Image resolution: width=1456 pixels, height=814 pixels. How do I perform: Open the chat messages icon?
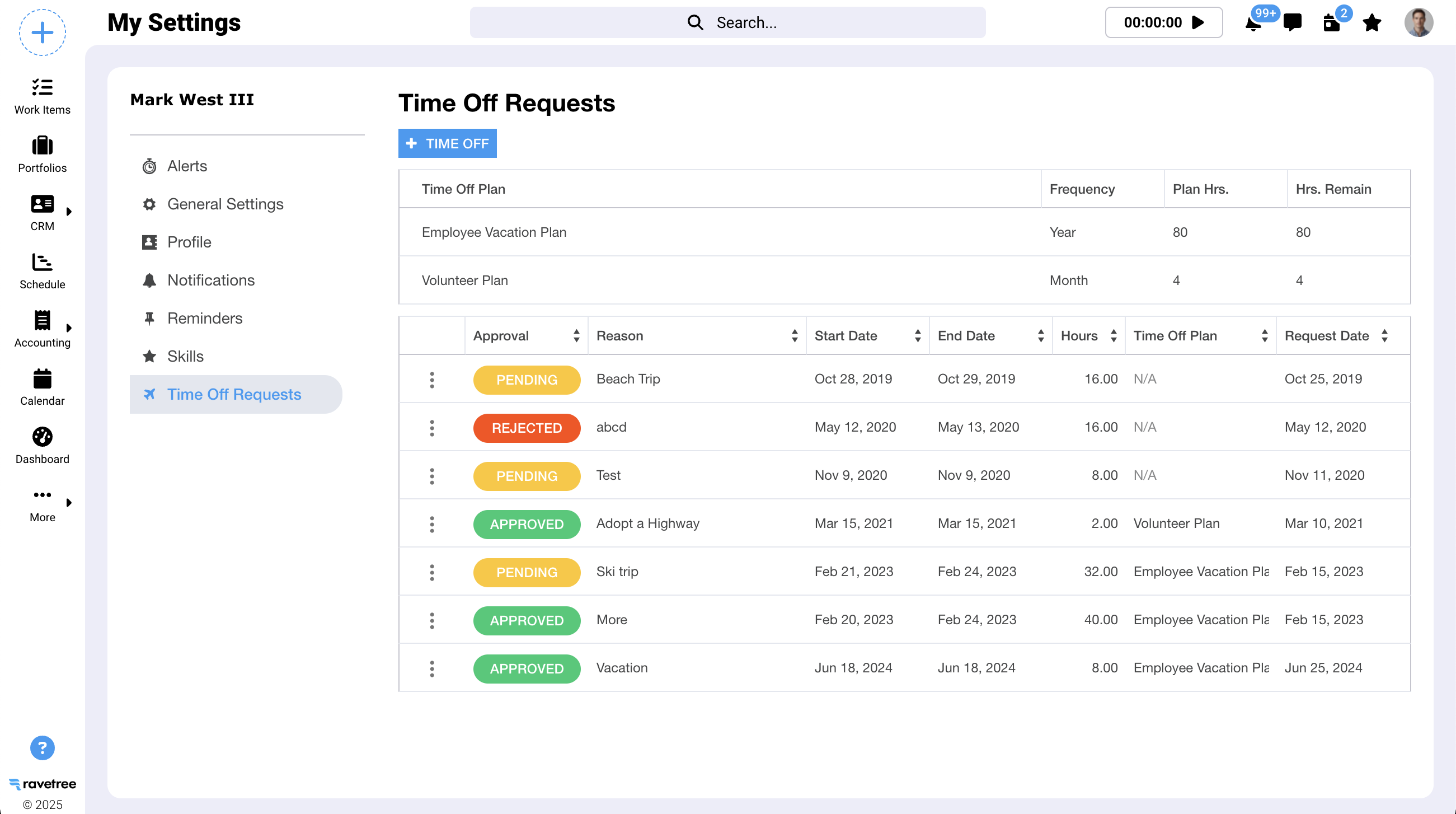click(1292, 22)
